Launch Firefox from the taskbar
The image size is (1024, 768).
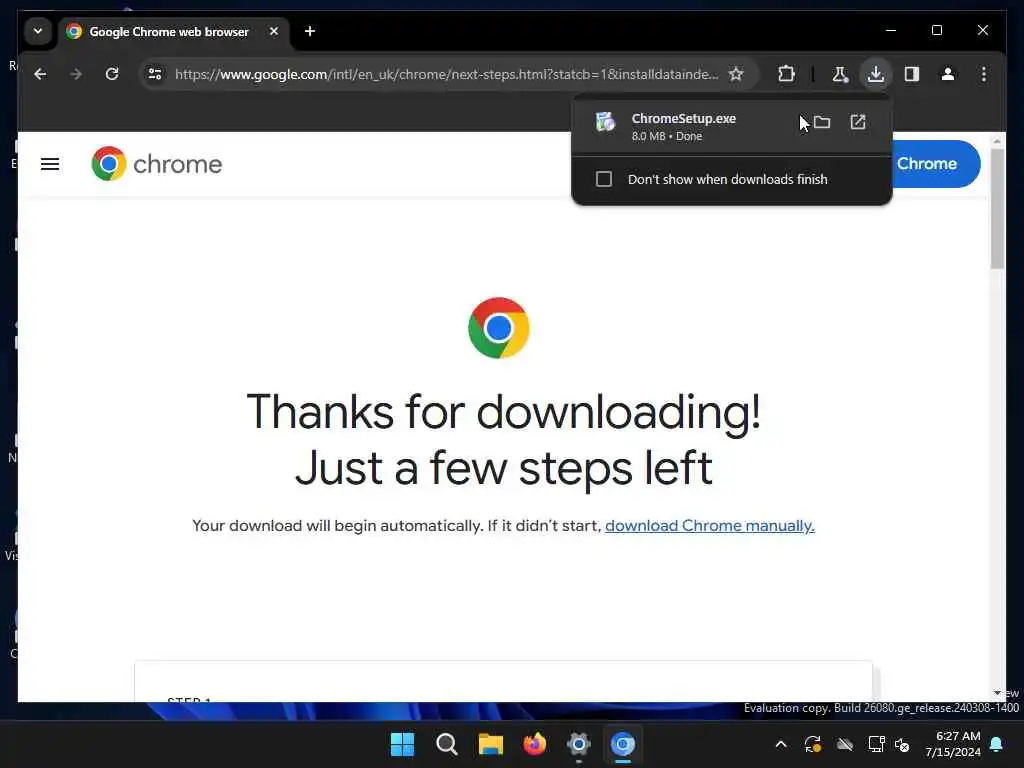535,744
